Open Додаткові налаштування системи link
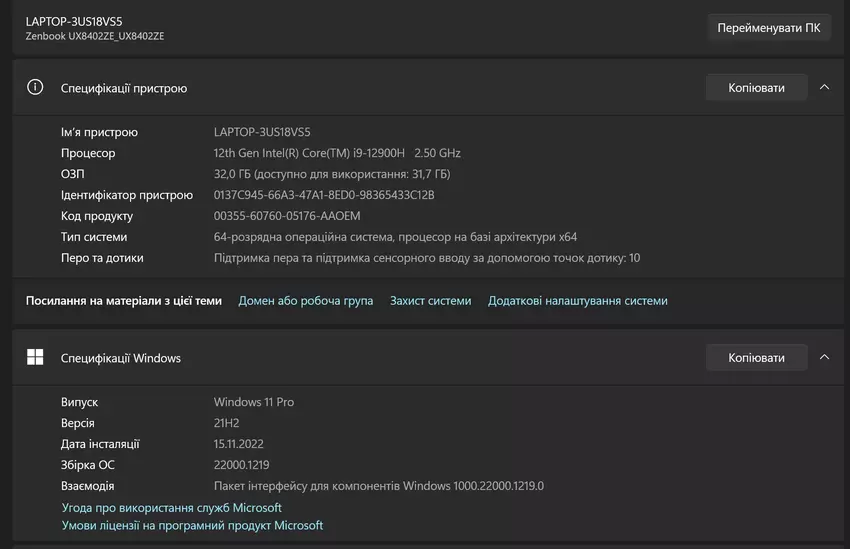850x549 pixels. 577,300
